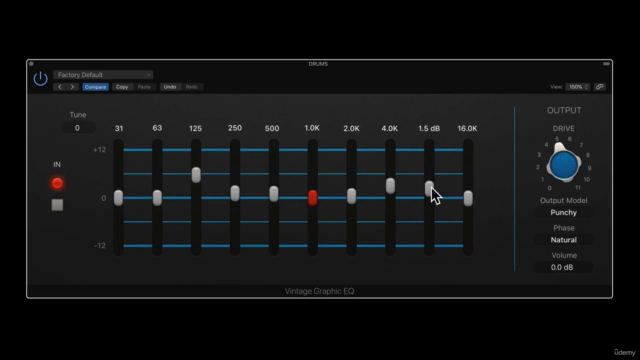Click the 125 Hz band fader handle
The width and height of the screenshot is (640, 360).
(x=196, y=175)
